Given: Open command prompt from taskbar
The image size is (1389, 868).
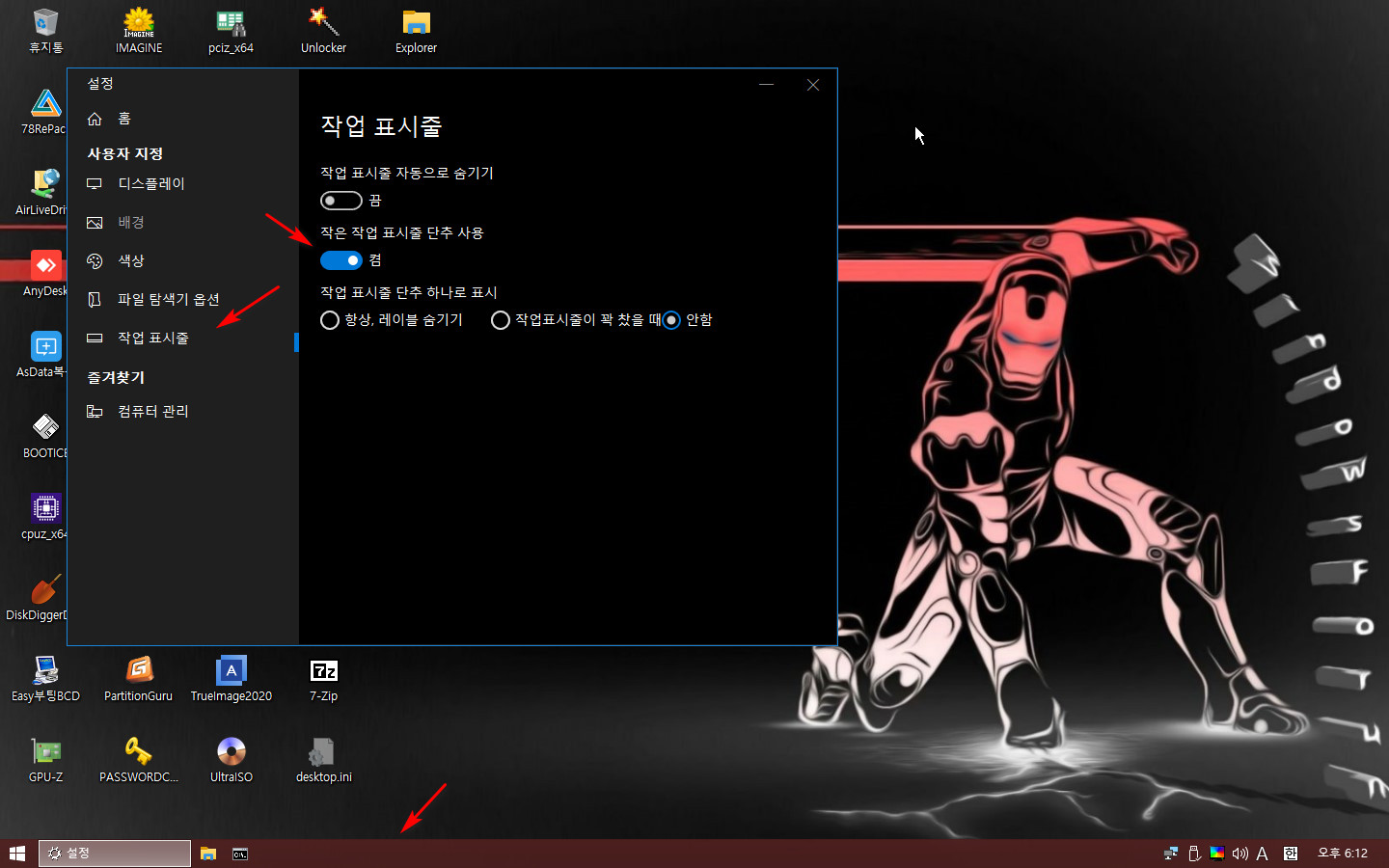Looking at the screenshot, I should click(240, 854).
